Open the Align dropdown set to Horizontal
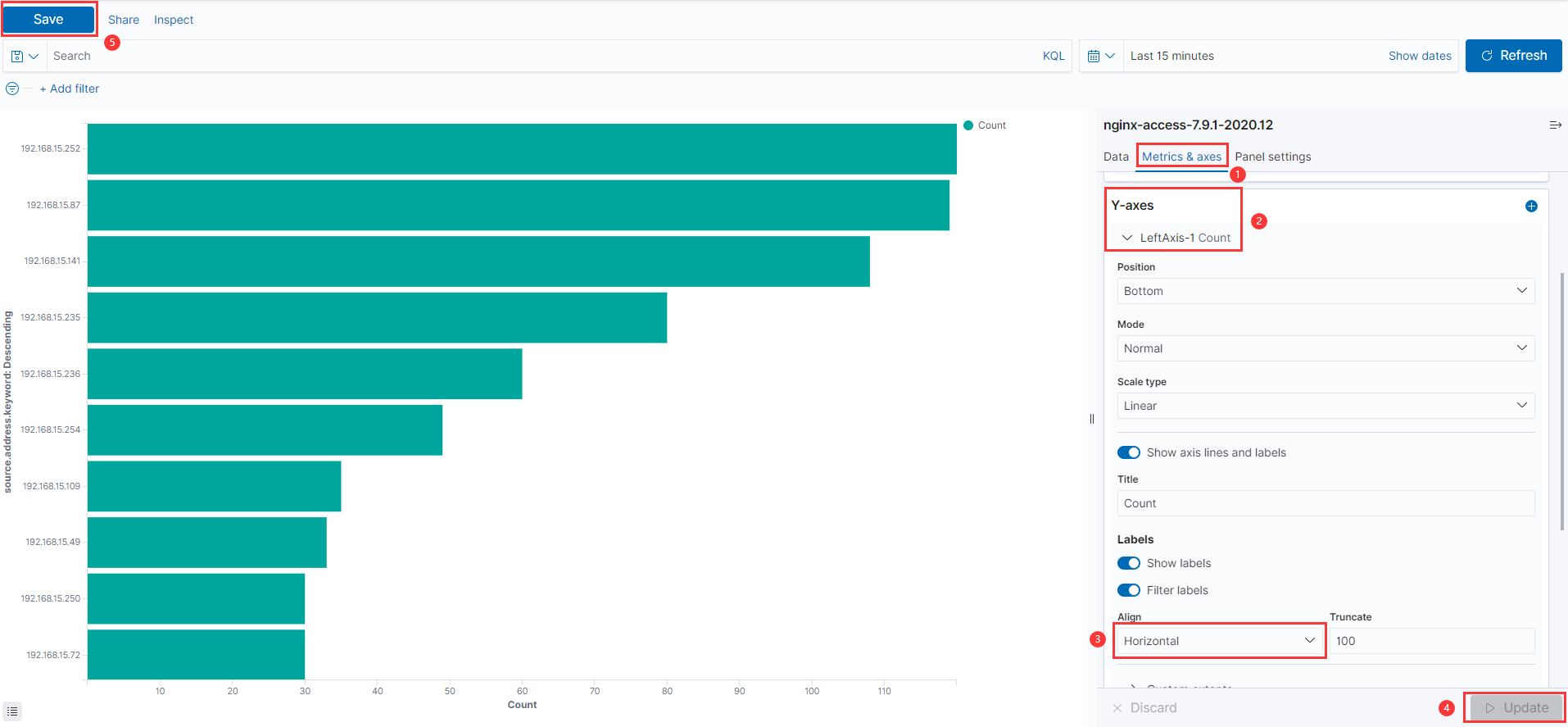The width and height of the screenshot is (1568, 727). tap(1220, 641)
